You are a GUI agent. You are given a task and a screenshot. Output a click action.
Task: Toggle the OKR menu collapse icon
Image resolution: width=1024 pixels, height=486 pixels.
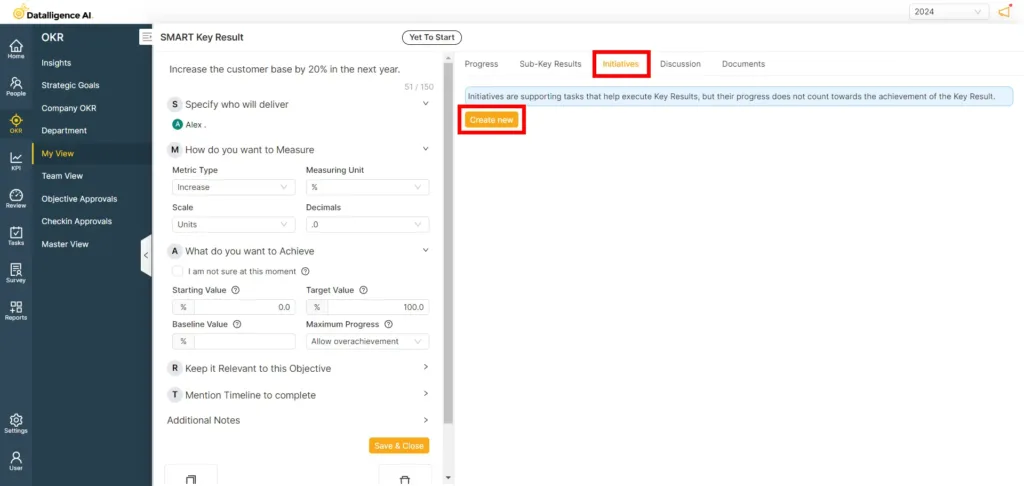pyautogui.click(x=146, y=37)
